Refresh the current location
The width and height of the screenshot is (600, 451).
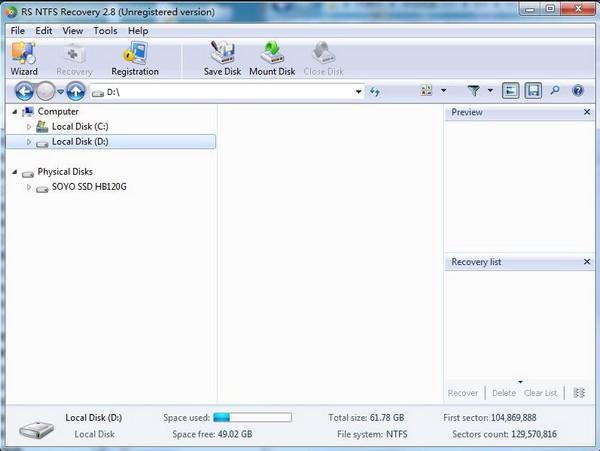click(x=376, y=91)
